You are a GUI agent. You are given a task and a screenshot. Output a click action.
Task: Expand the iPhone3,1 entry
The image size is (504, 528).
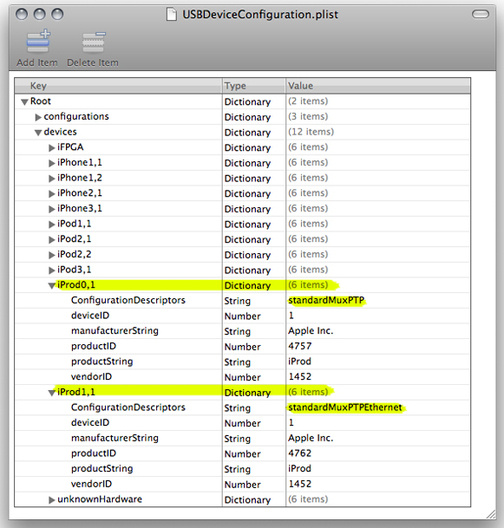pyautogui.click(x=52, y=209)
